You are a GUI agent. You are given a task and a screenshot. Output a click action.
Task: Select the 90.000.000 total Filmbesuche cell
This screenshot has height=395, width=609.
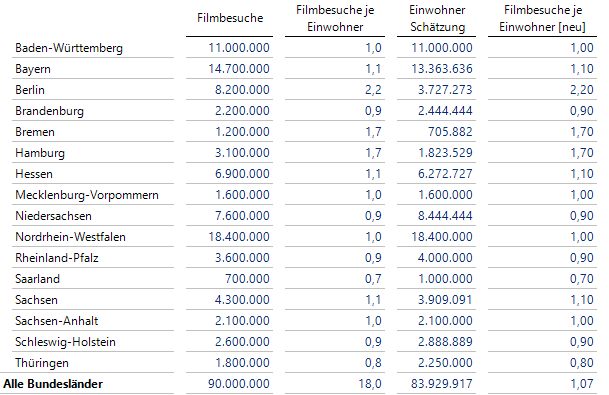pos(238,384)
